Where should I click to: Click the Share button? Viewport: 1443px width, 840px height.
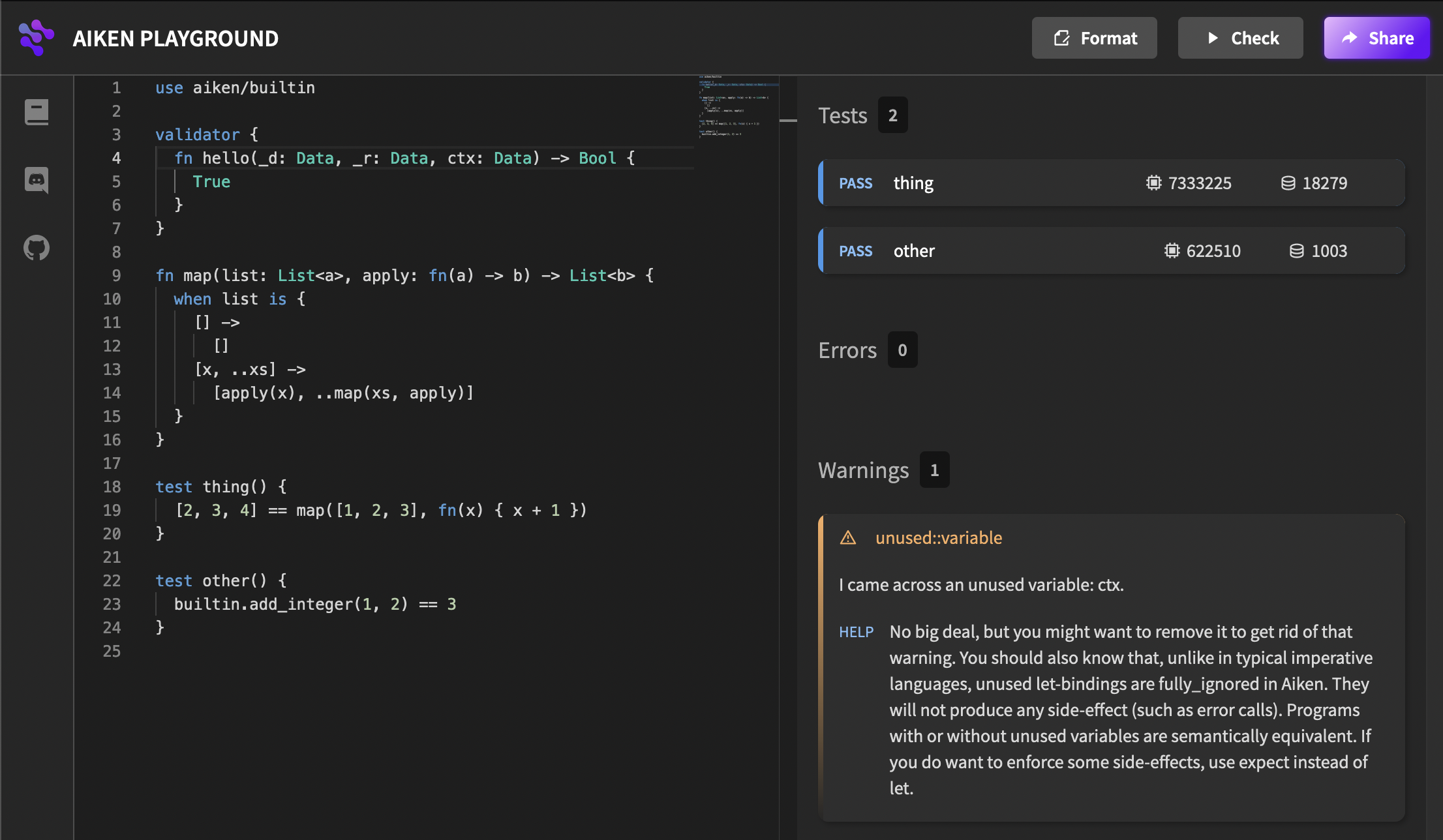(1376, 38)
